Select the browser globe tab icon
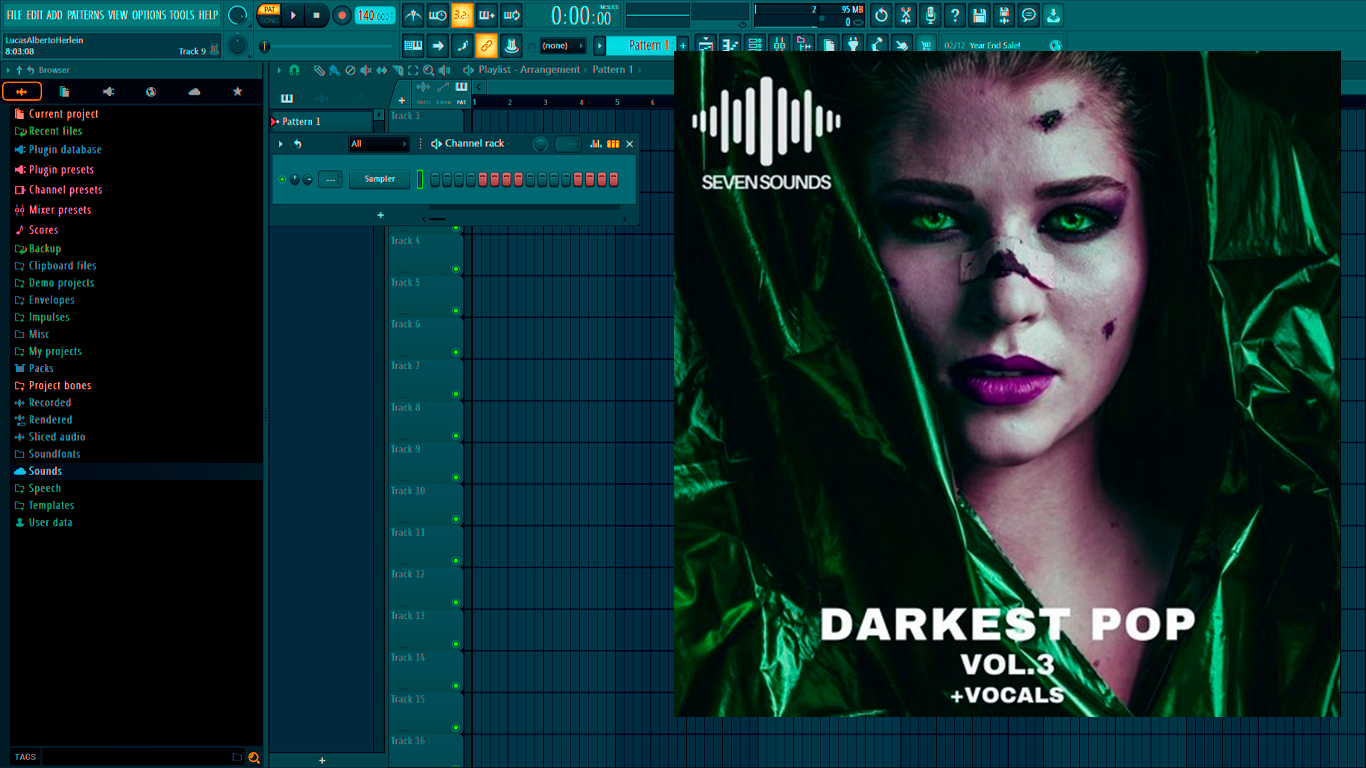Screen dimensions: 1366x768 point(151,92)
